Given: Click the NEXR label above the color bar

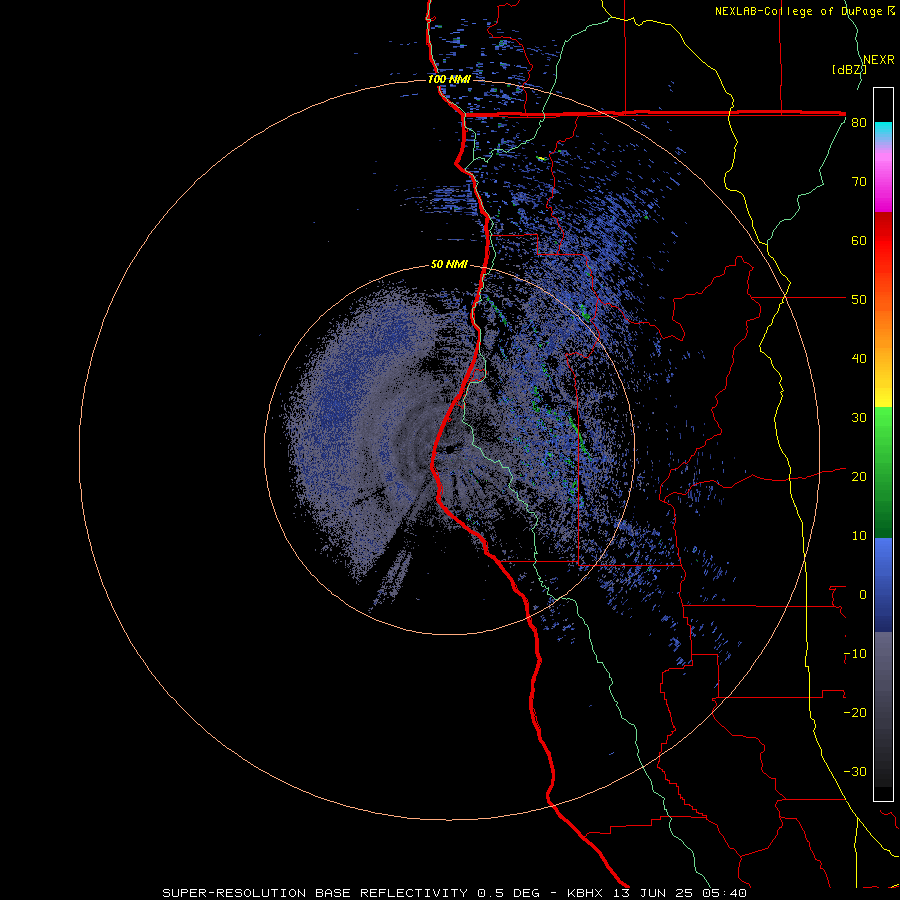Looking at the screenshot, I should coord(879,60).
